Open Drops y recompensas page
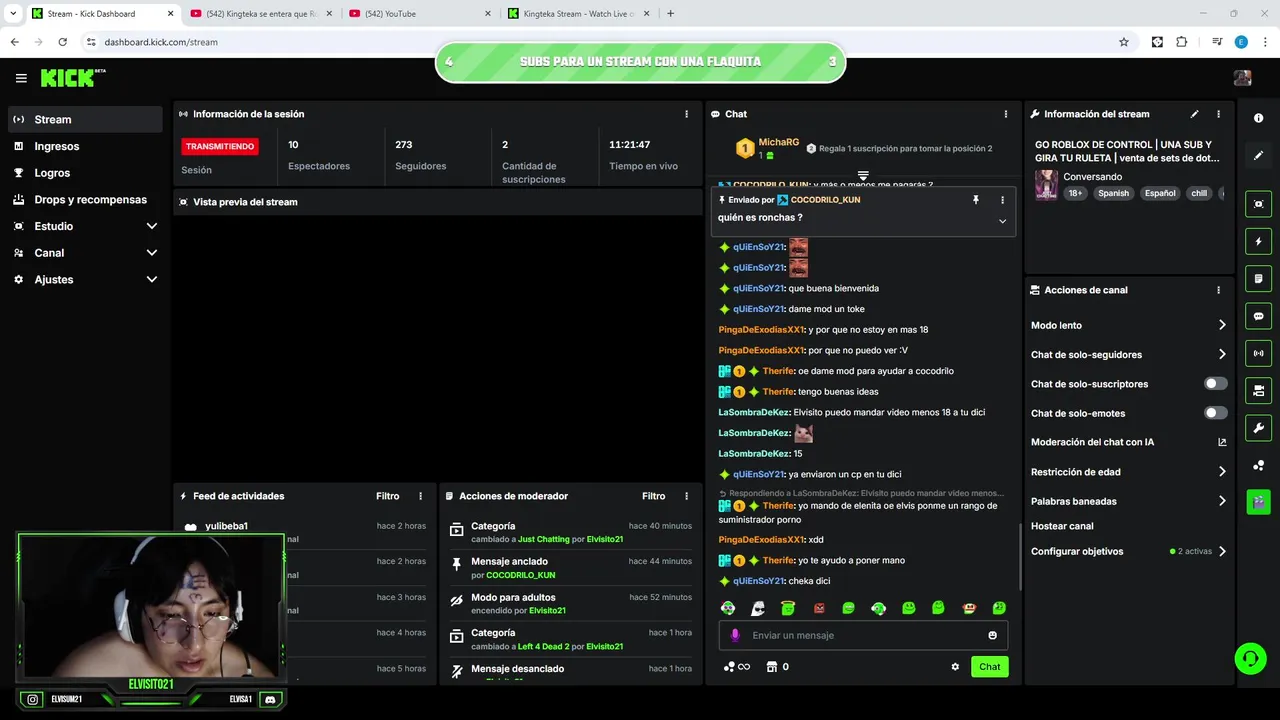1280x720 pixels. (85, 199)
